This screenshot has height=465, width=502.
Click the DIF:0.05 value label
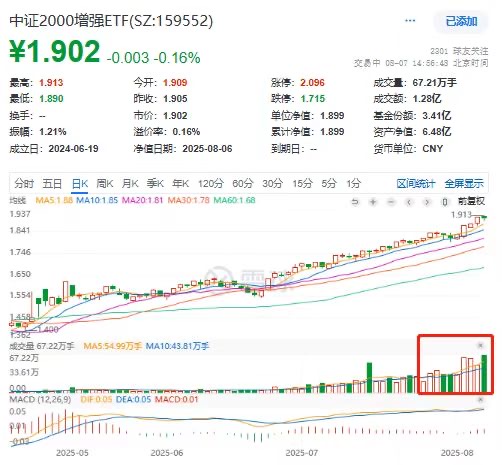(x=96, y=399)
